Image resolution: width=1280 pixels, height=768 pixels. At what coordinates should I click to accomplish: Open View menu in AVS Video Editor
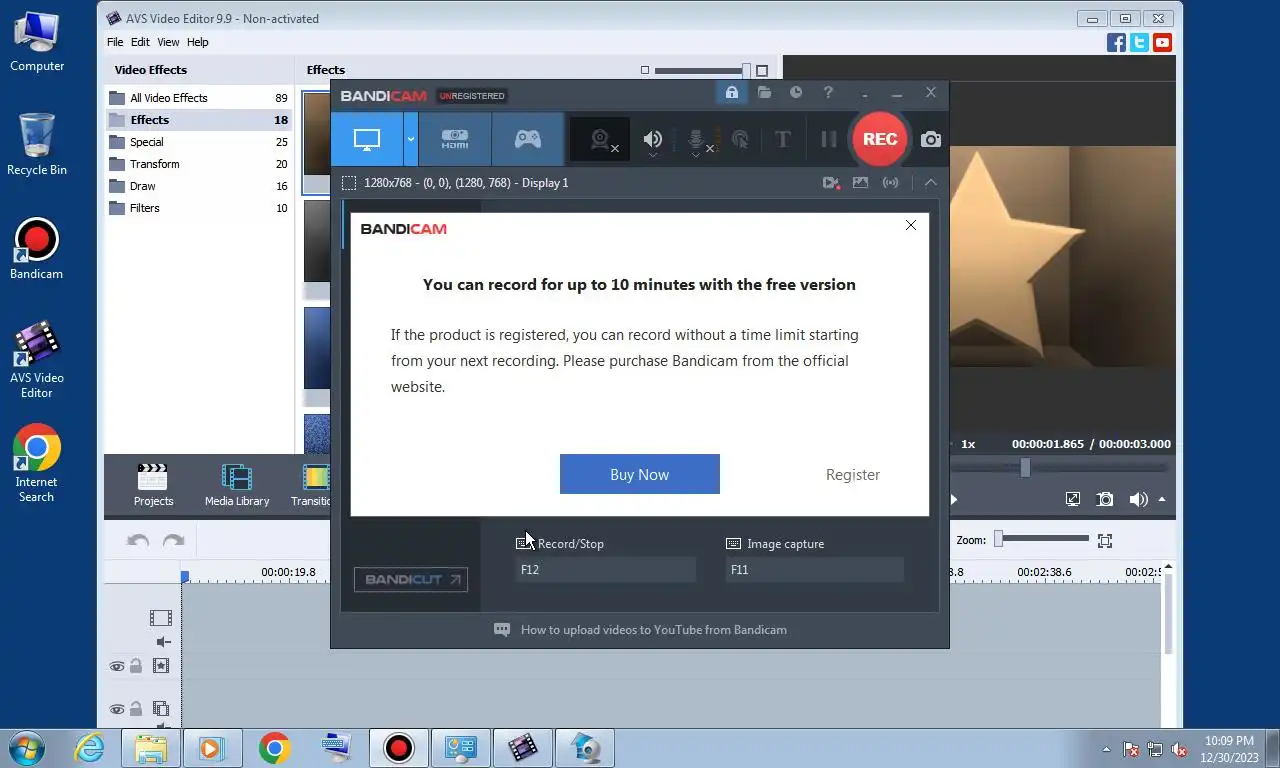click(x=168, y=42)
